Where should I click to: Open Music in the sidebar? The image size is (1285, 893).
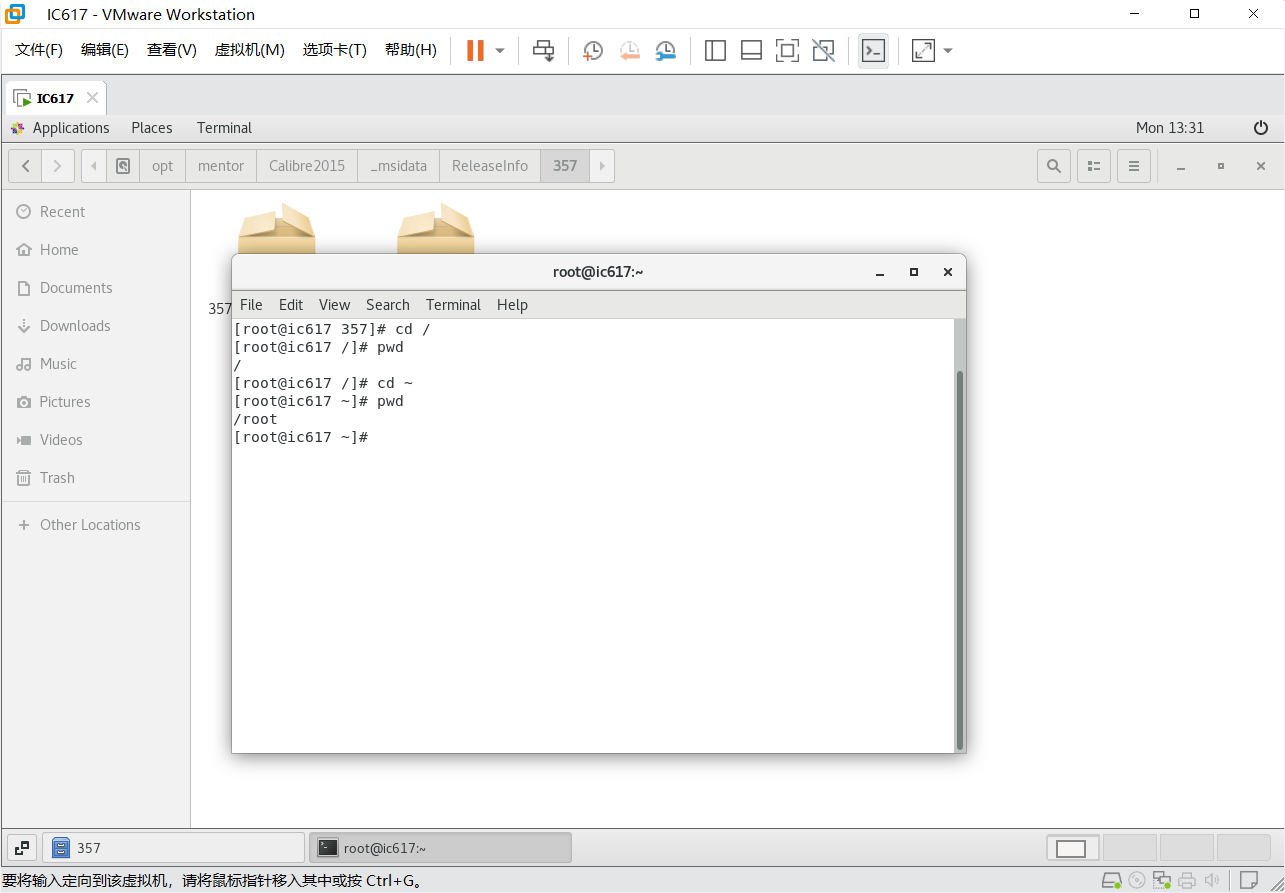tap(95, 364)
